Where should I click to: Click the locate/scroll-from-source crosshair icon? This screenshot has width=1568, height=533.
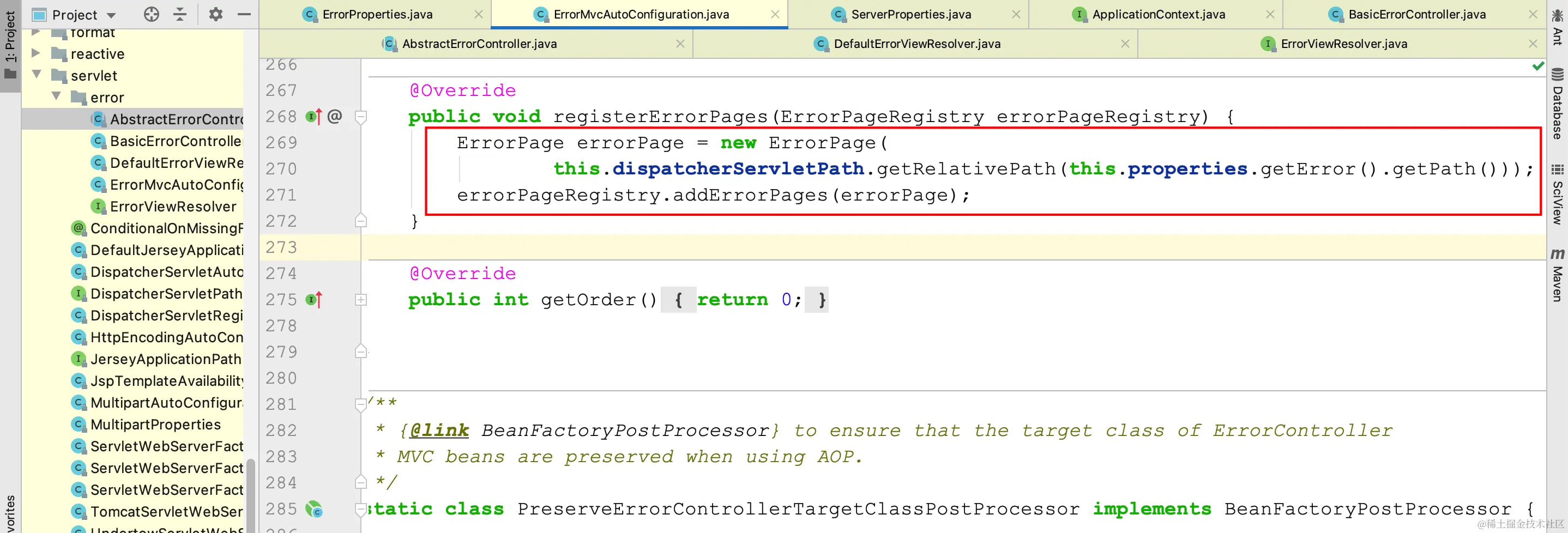tap(151, 14)
